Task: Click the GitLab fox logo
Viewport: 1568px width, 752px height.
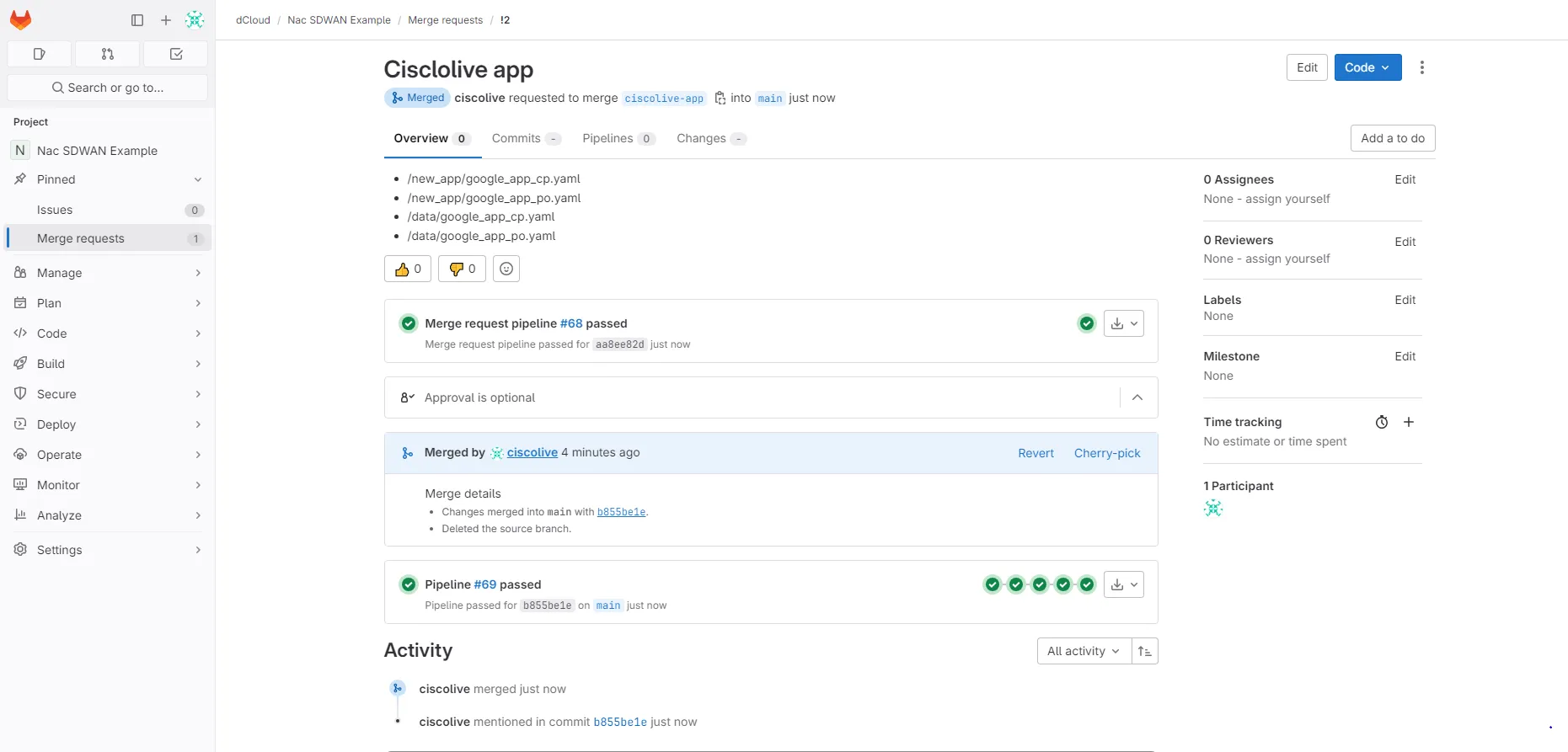Action: coord(21,20)
